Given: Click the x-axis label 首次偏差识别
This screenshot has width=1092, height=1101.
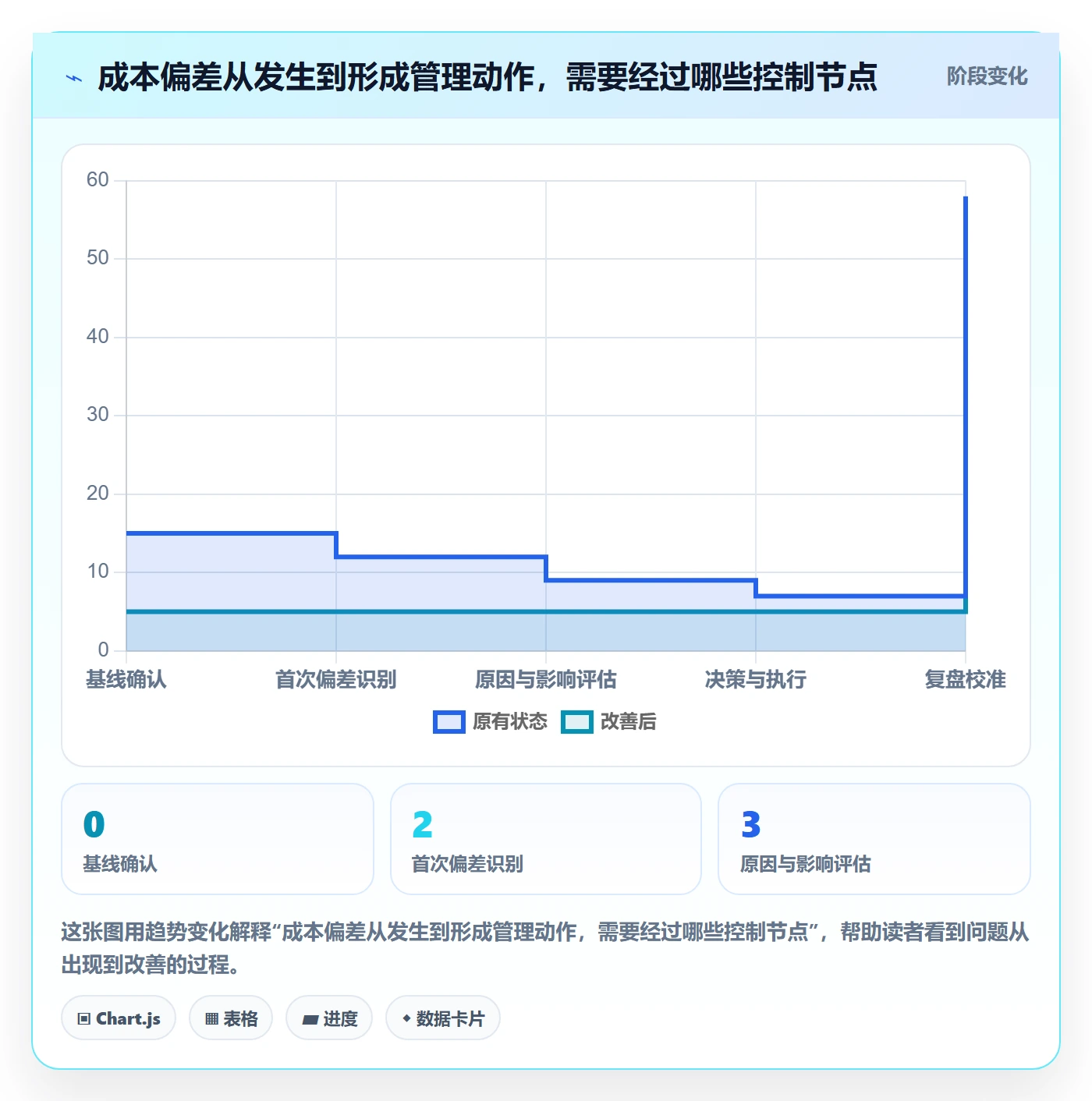Looking at the screenshot, I should [336, 680].
